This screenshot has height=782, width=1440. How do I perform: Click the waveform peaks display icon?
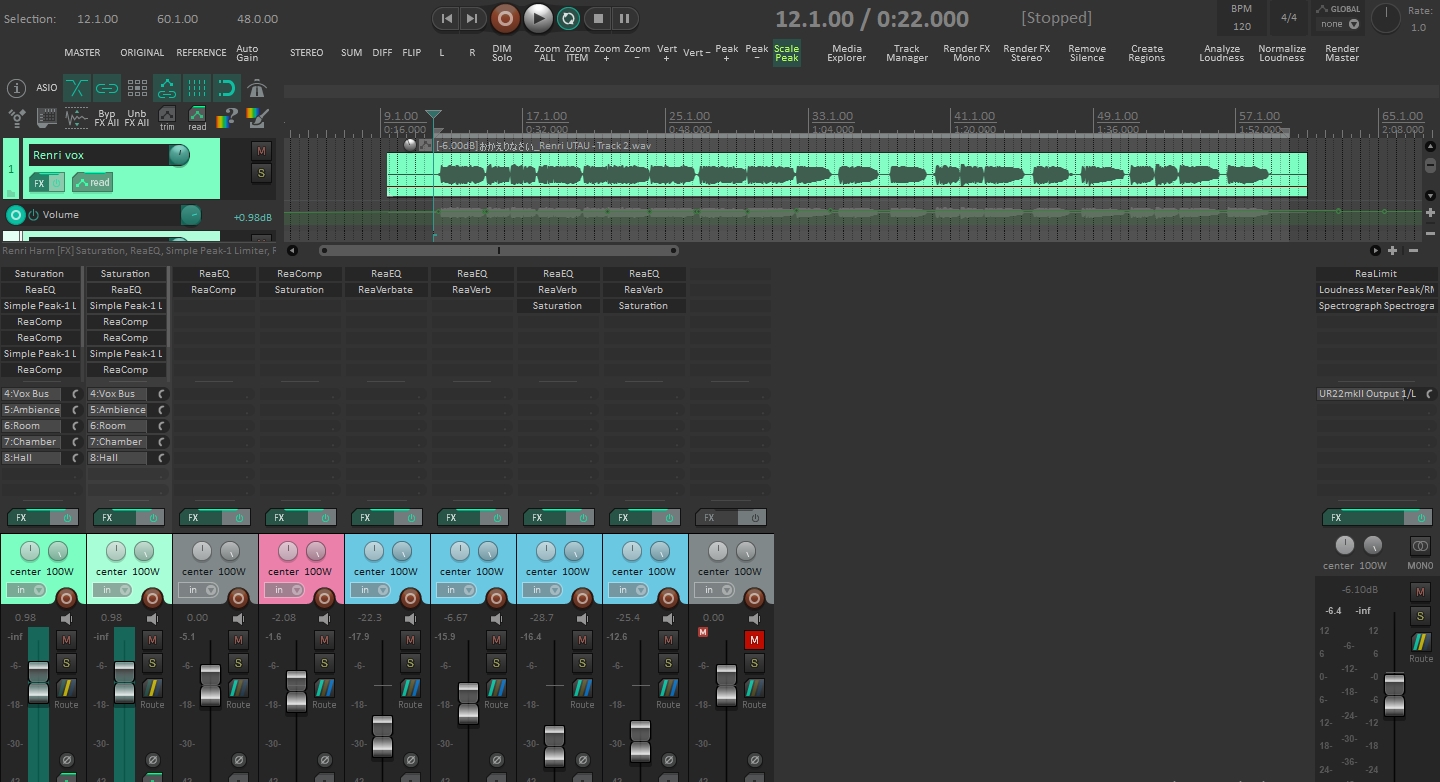77,118
